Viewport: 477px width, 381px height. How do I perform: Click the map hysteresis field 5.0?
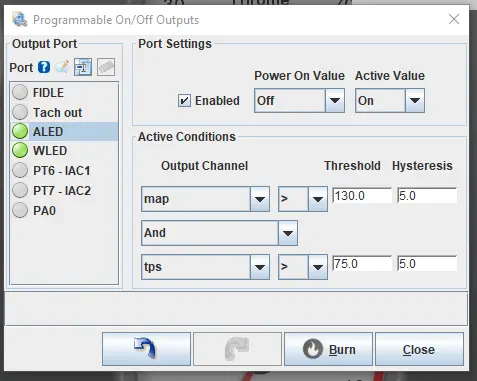(x=427, y=196)
